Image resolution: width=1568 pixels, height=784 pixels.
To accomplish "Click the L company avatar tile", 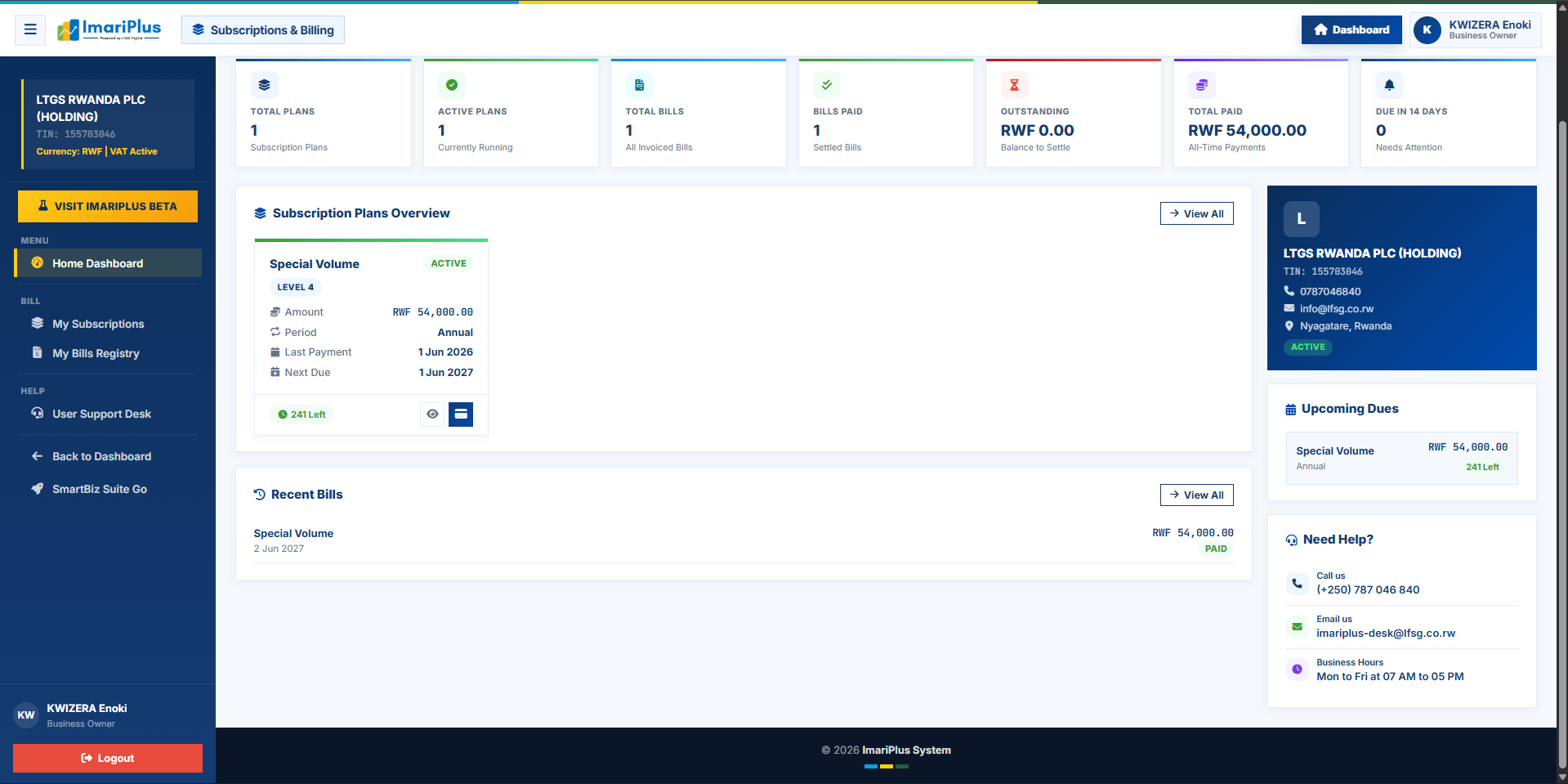I will 1302,219.
